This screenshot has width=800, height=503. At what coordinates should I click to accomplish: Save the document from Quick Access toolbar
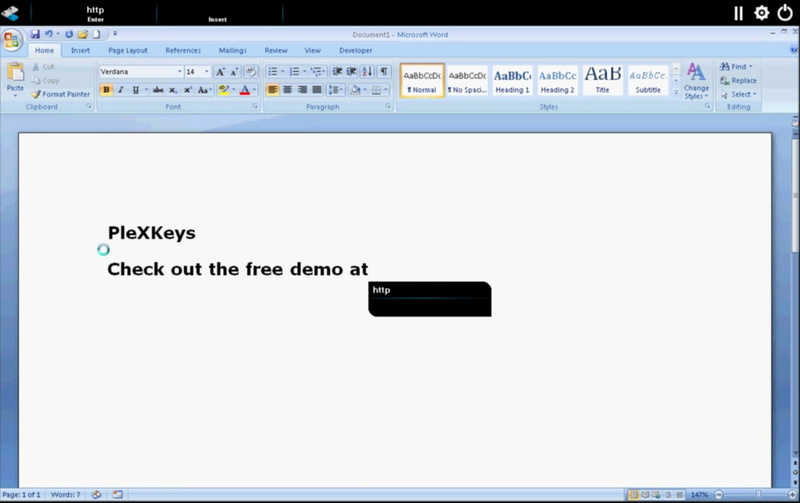pos(35,34)
